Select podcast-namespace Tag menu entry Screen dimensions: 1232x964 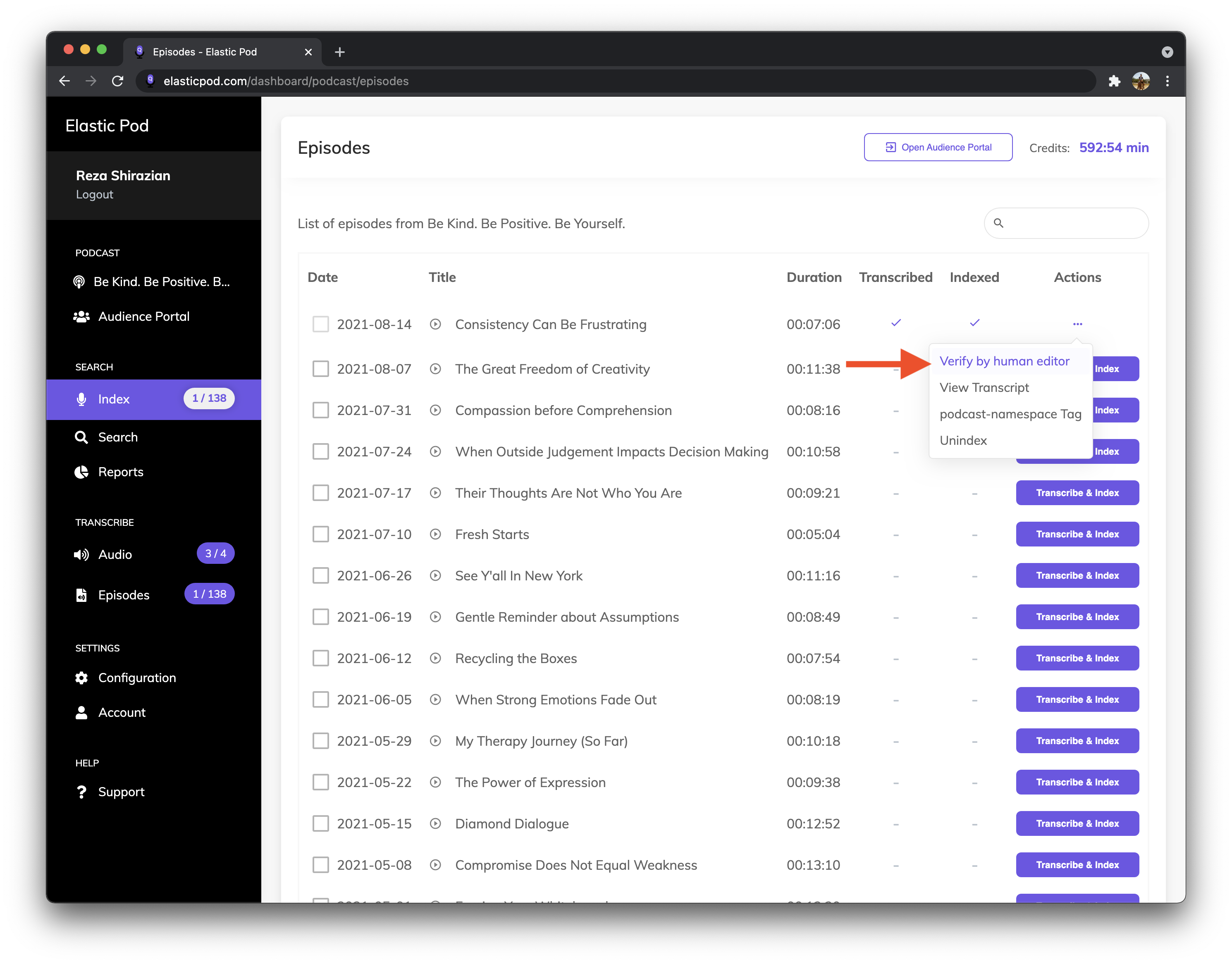click(x=1010, y=414)
